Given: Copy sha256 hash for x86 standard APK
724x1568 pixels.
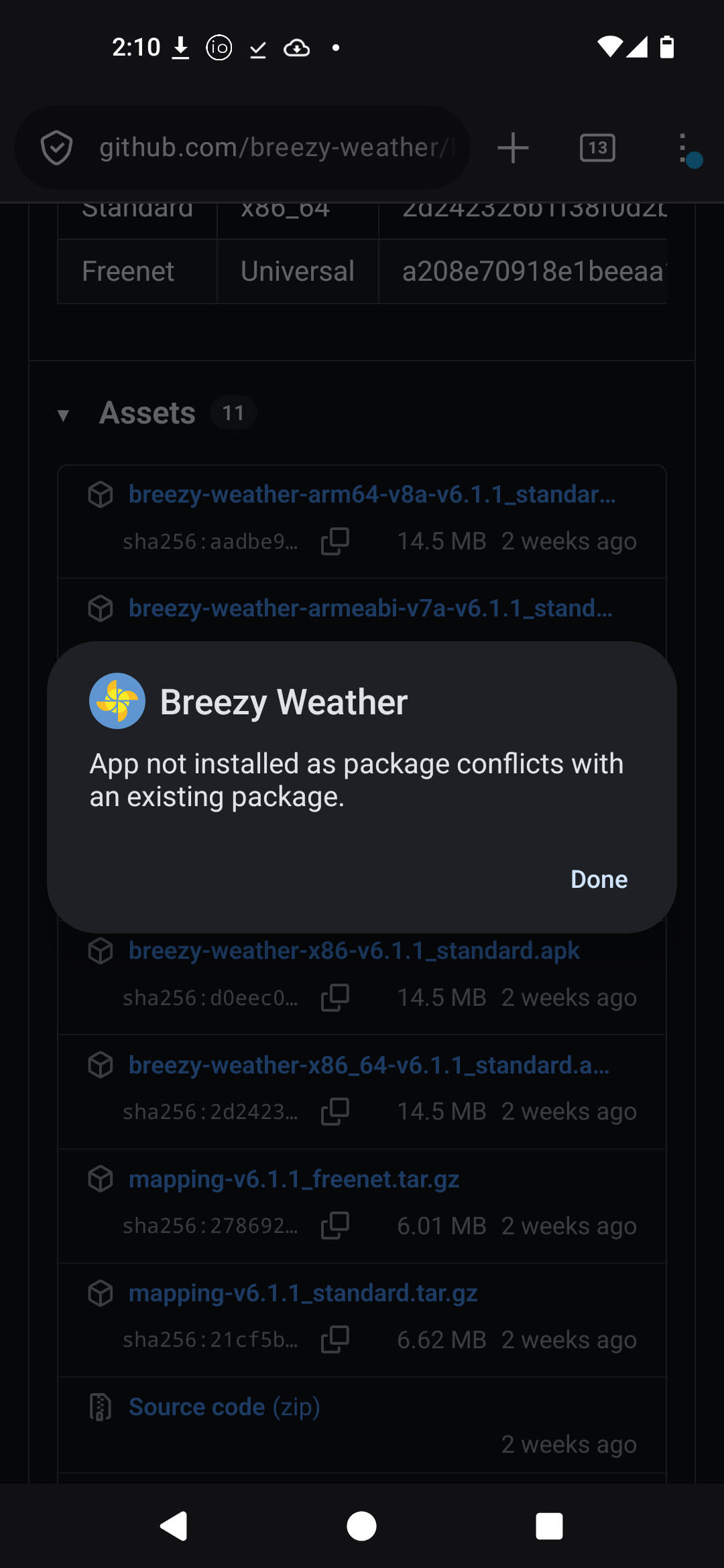Looking at the screenshot, I should [335, 998].
